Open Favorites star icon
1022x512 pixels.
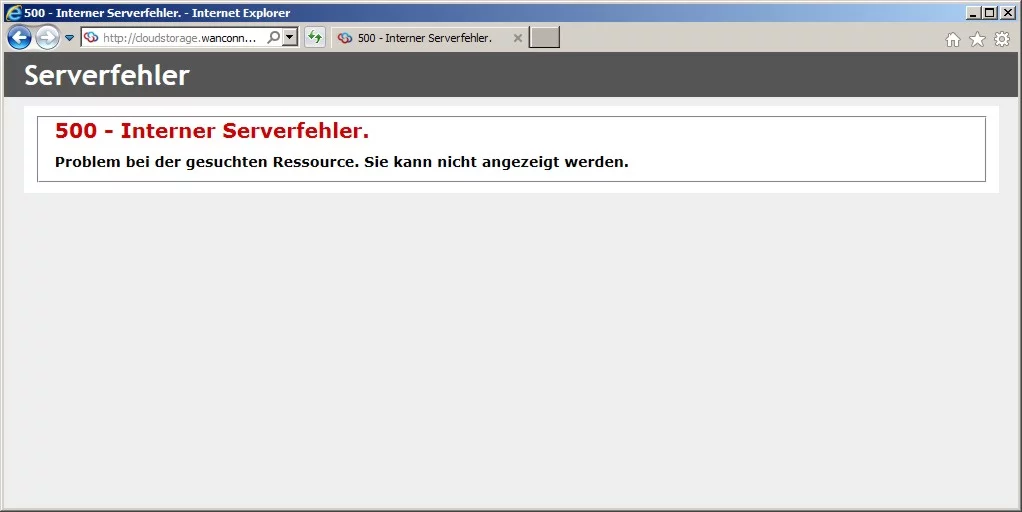[978, 40]
